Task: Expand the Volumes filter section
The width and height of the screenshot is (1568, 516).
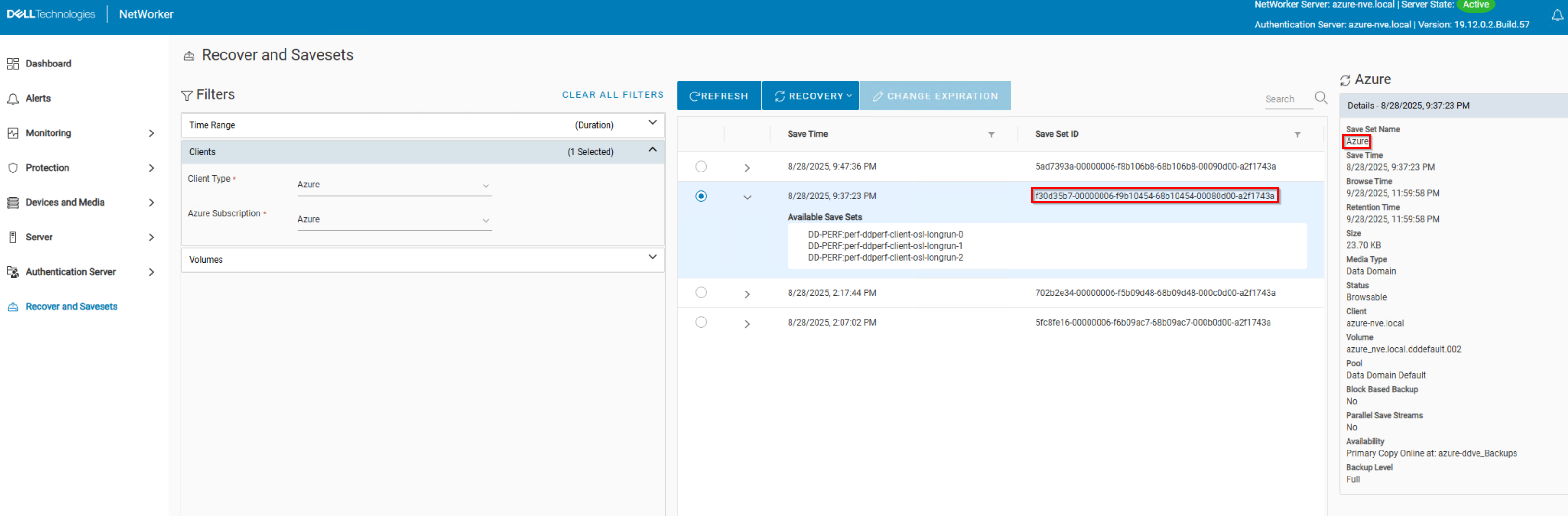Action: 652,258
